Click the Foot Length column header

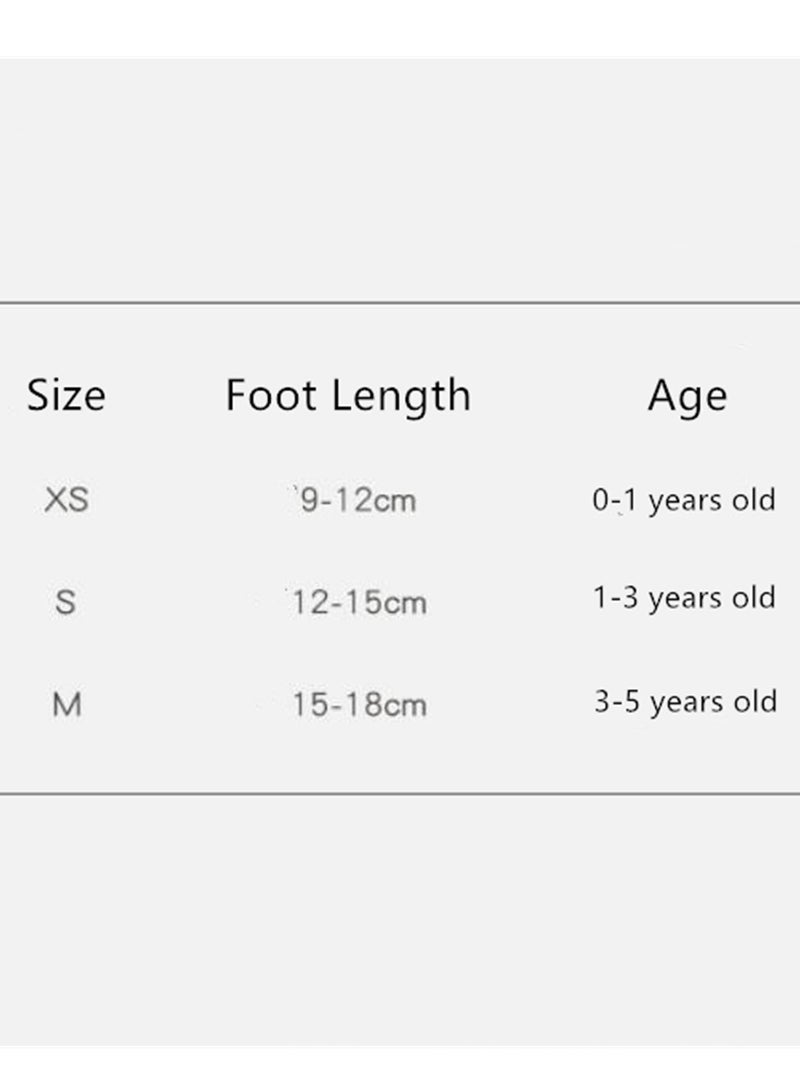[349, 397]
